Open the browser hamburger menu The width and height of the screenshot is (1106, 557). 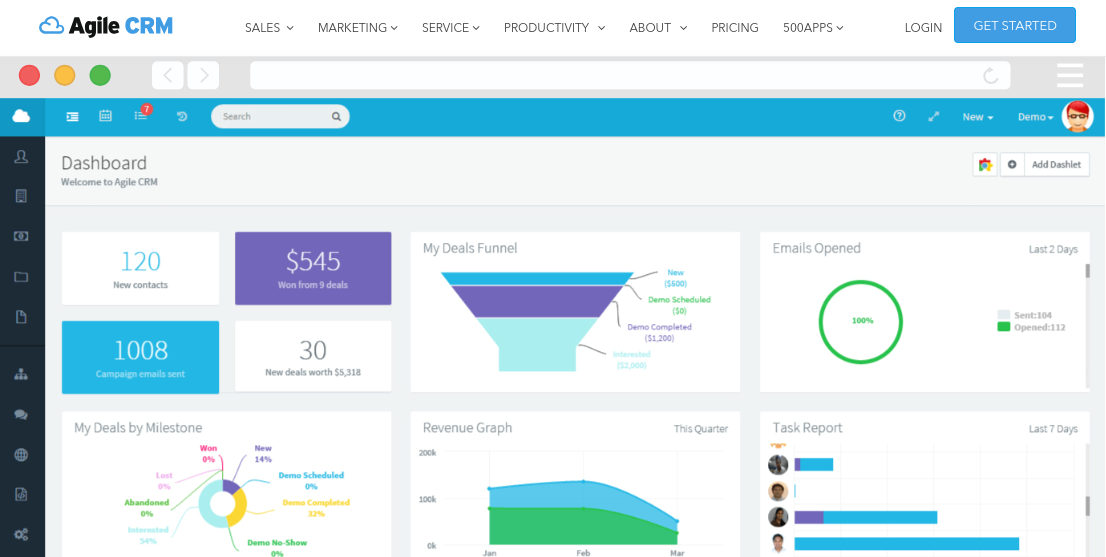pos(1070,75)
